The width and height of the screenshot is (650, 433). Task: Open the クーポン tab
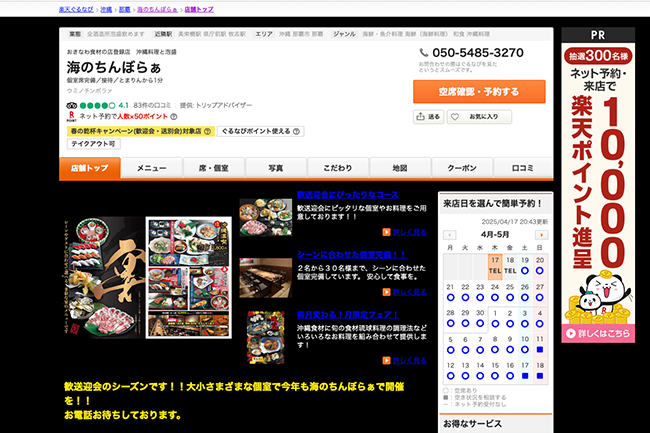(461, 168)
